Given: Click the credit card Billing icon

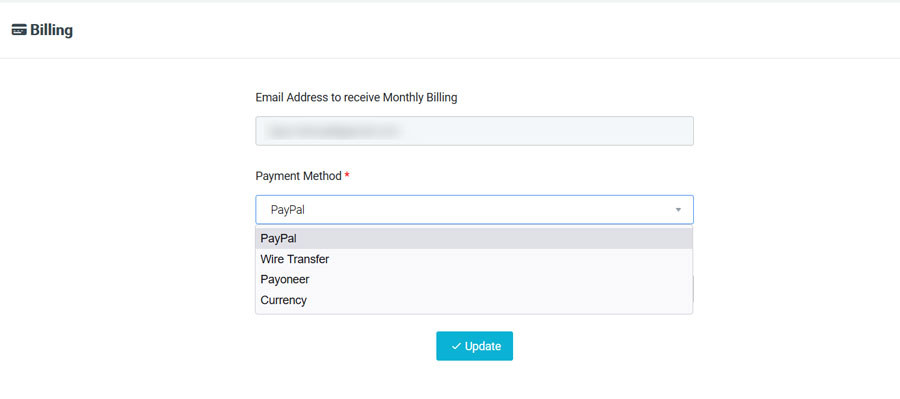Looking at the screenshot, I should pos(19,30).
